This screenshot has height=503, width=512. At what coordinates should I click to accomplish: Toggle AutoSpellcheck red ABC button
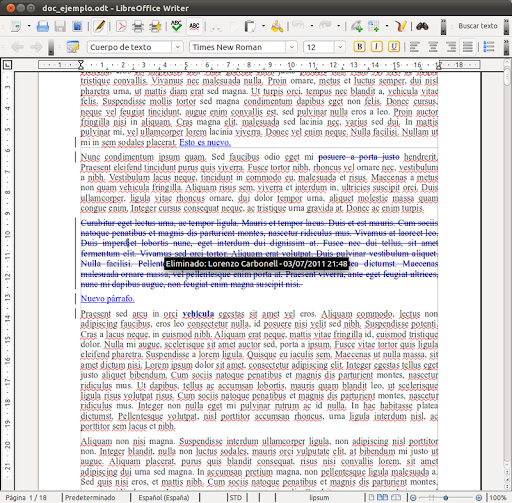(x=194, y=26)
